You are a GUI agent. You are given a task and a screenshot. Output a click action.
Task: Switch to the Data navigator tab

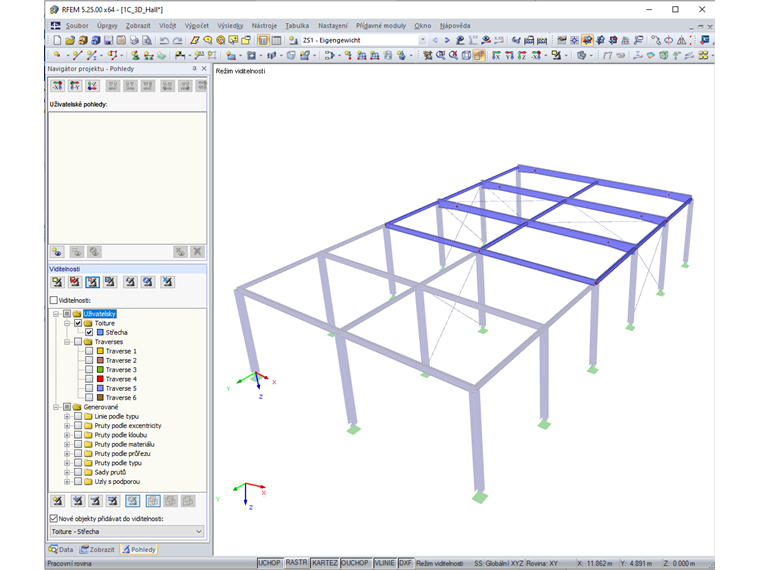point(61,549)
